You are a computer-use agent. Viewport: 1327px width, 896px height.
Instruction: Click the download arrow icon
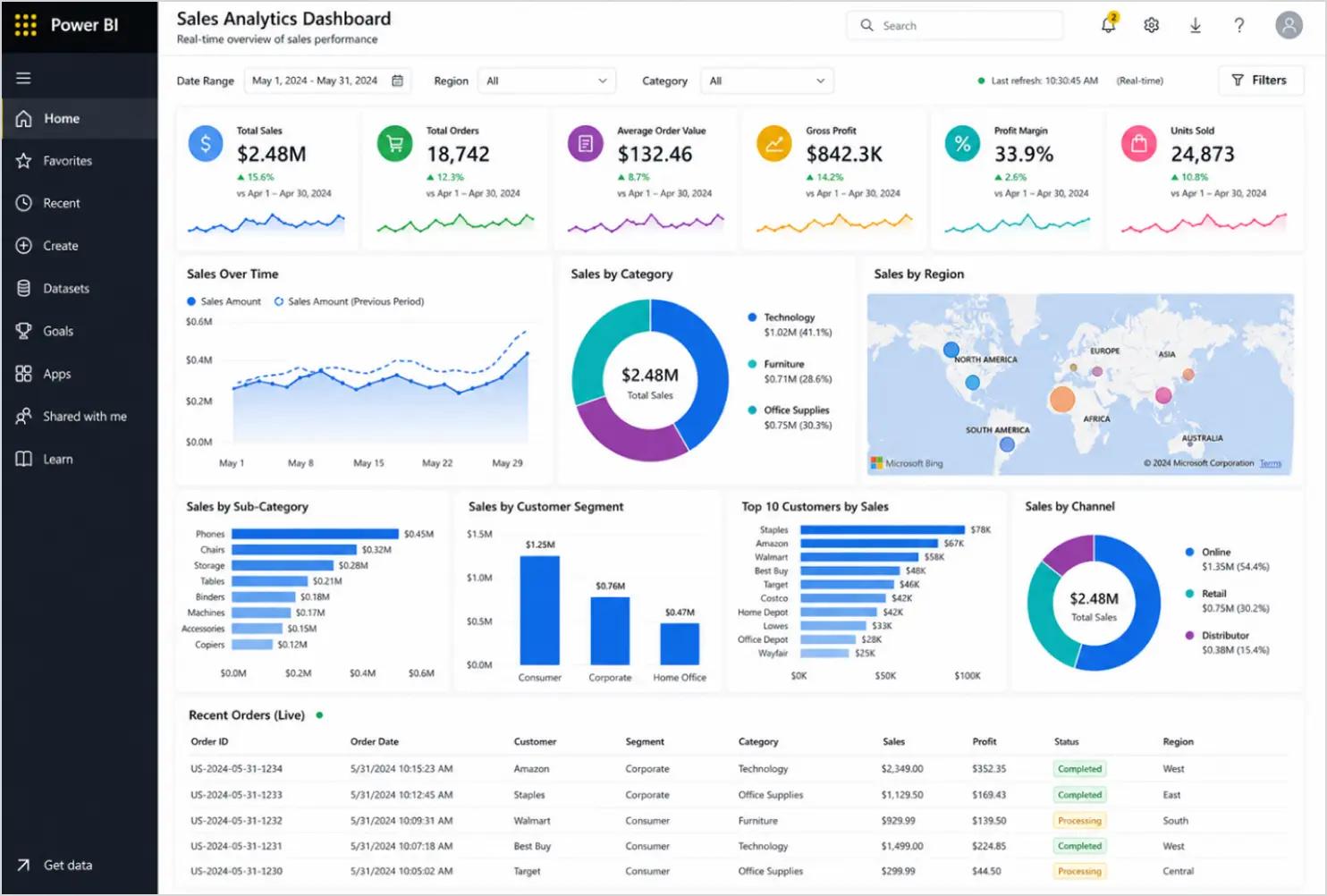1196,25
